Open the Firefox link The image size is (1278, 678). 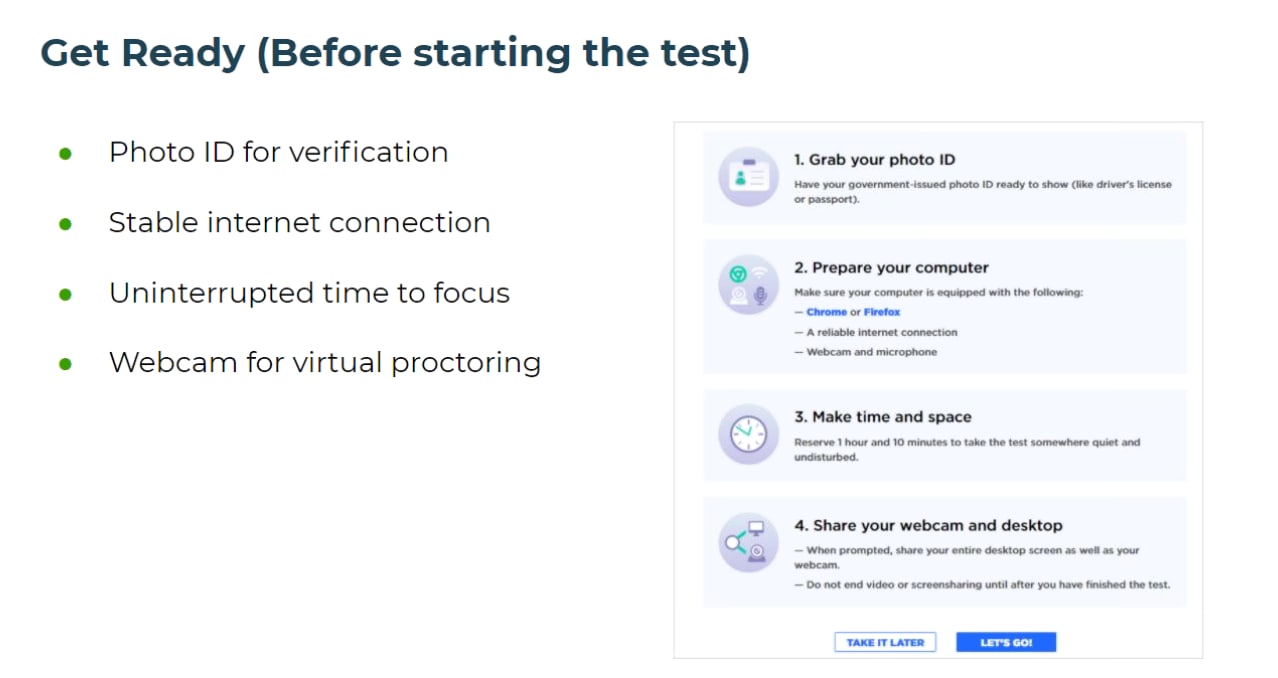pos(882,312)
